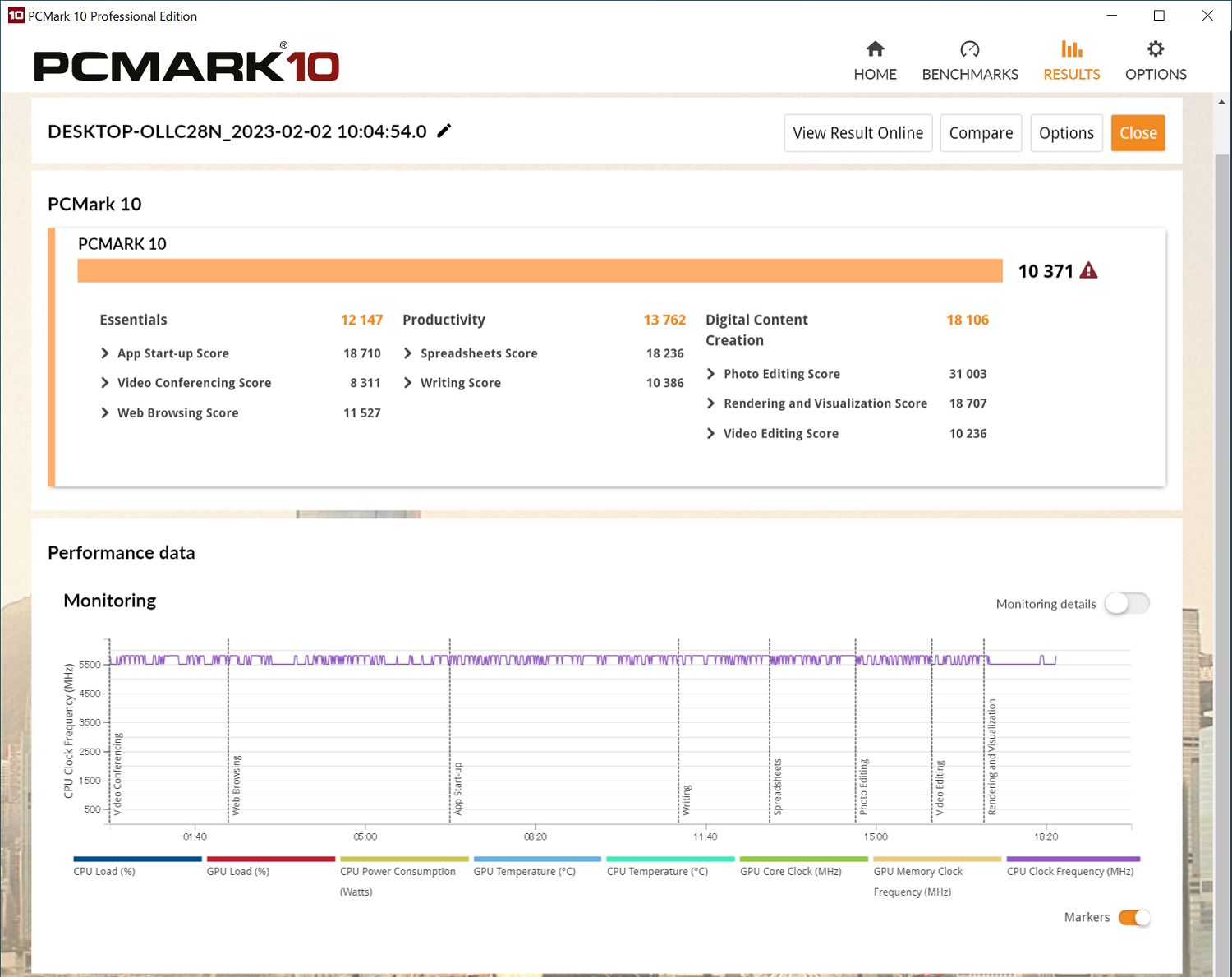Click the Photo Editing marker in chart

coord(863,787)
